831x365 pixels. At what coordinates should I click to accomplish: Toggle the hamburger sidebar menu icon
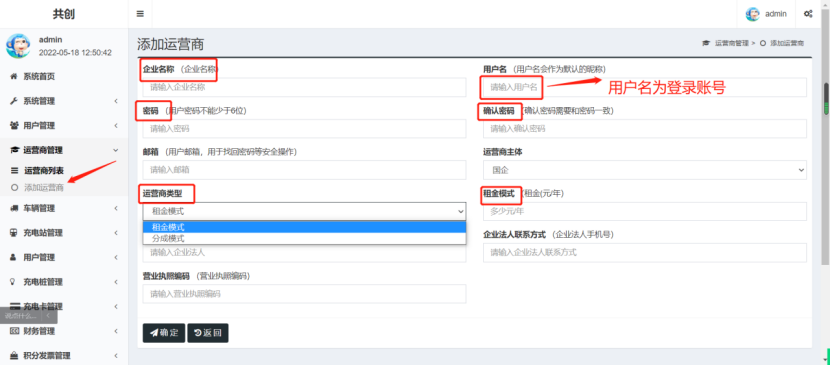point(140,14)
